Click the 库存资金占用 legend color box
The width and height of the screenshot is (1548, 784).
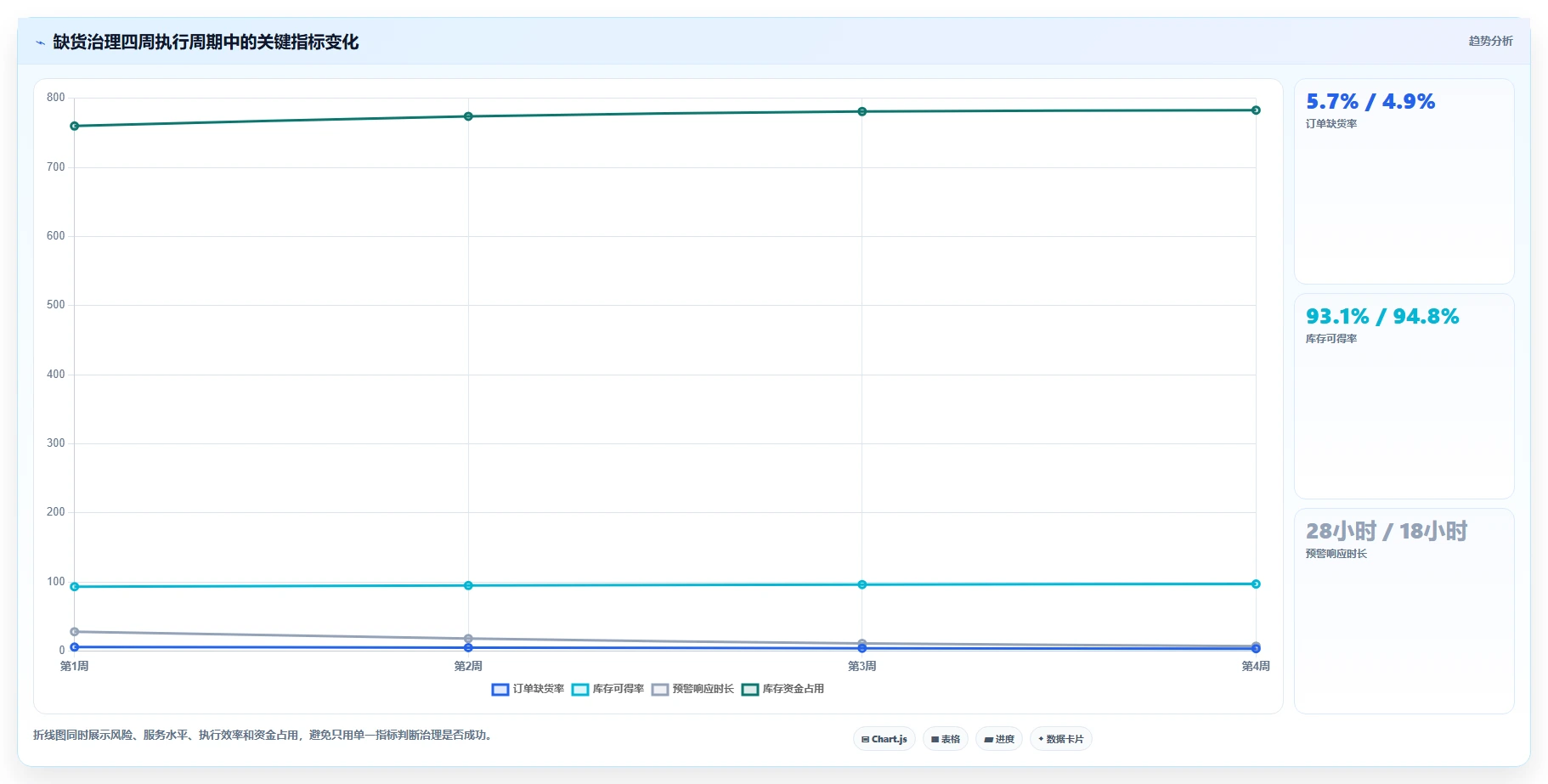tap(750, 690)
